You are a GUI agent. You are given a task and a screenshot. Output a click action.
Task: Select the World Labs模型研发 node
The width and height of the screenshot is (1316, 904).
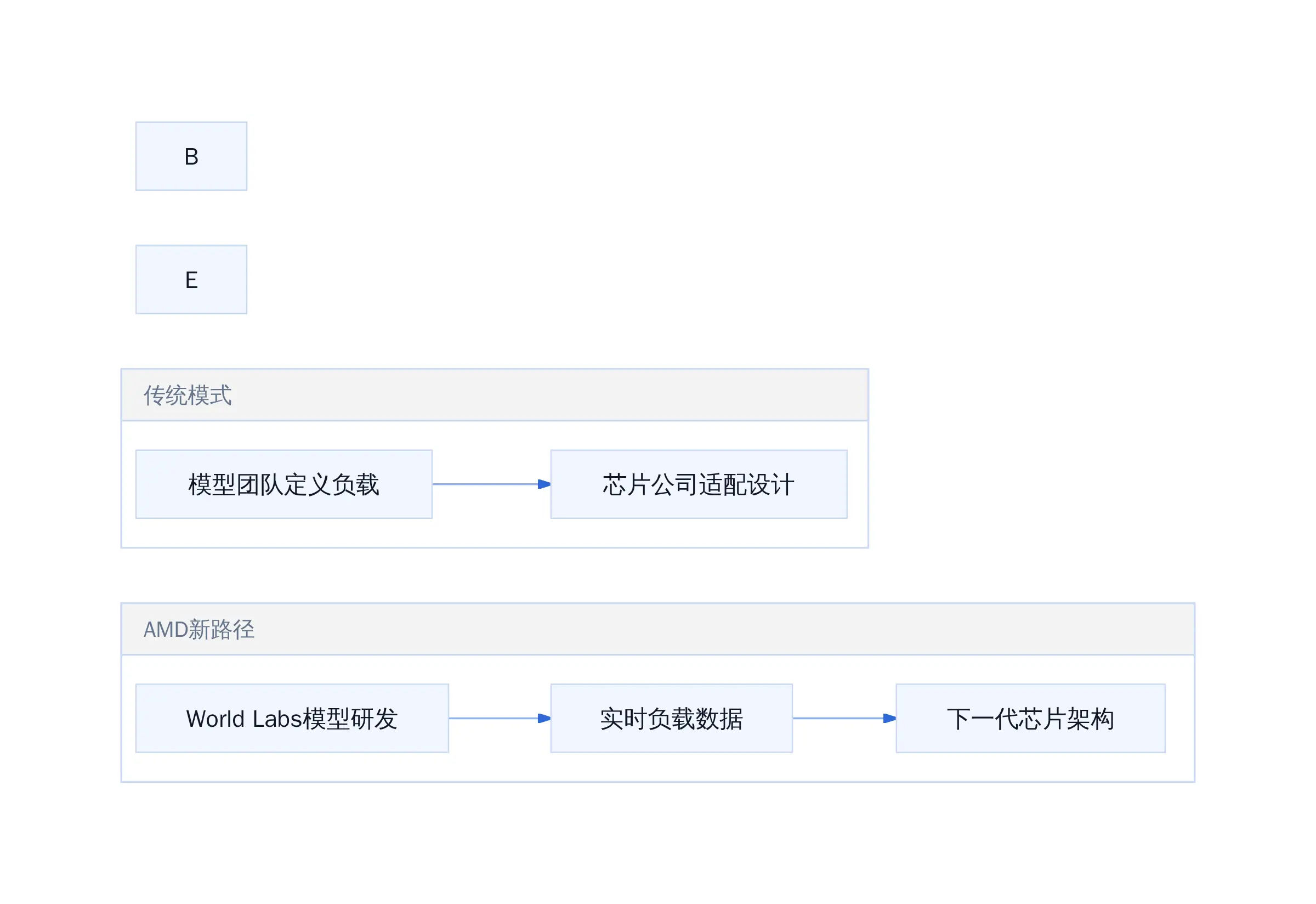pyautogui.click(x=292, y=719)
